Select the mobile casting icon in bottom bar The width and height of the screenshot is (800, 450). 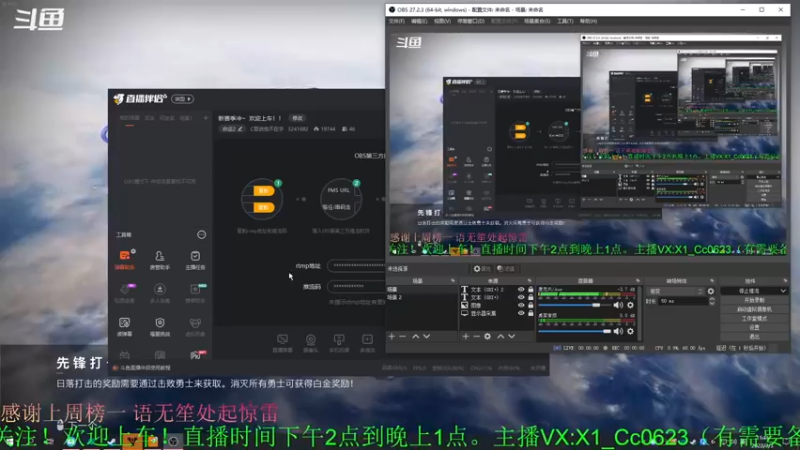pos(339,343)
